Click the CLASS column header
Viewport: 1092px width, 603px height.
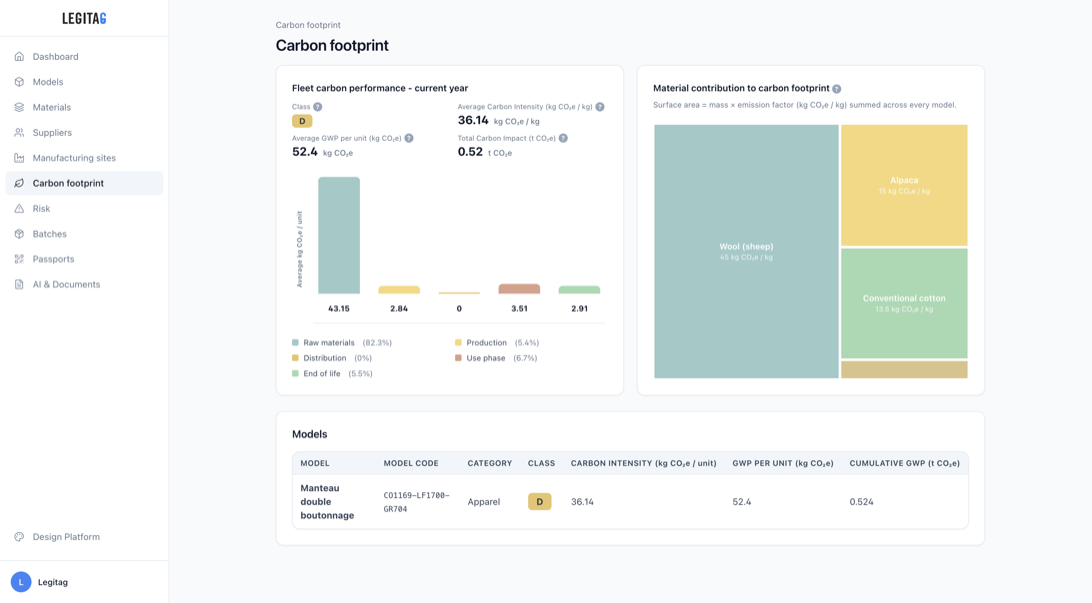click(541, 463)
